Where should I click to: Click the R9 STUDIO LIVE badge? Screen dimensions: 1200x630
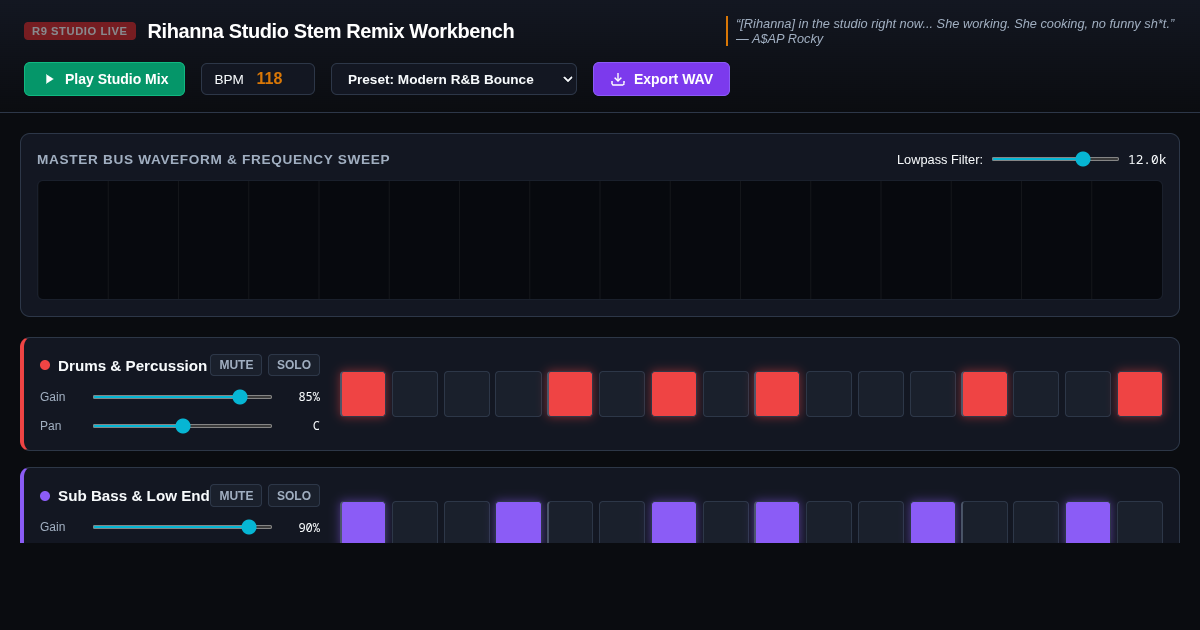click(80, 31)
